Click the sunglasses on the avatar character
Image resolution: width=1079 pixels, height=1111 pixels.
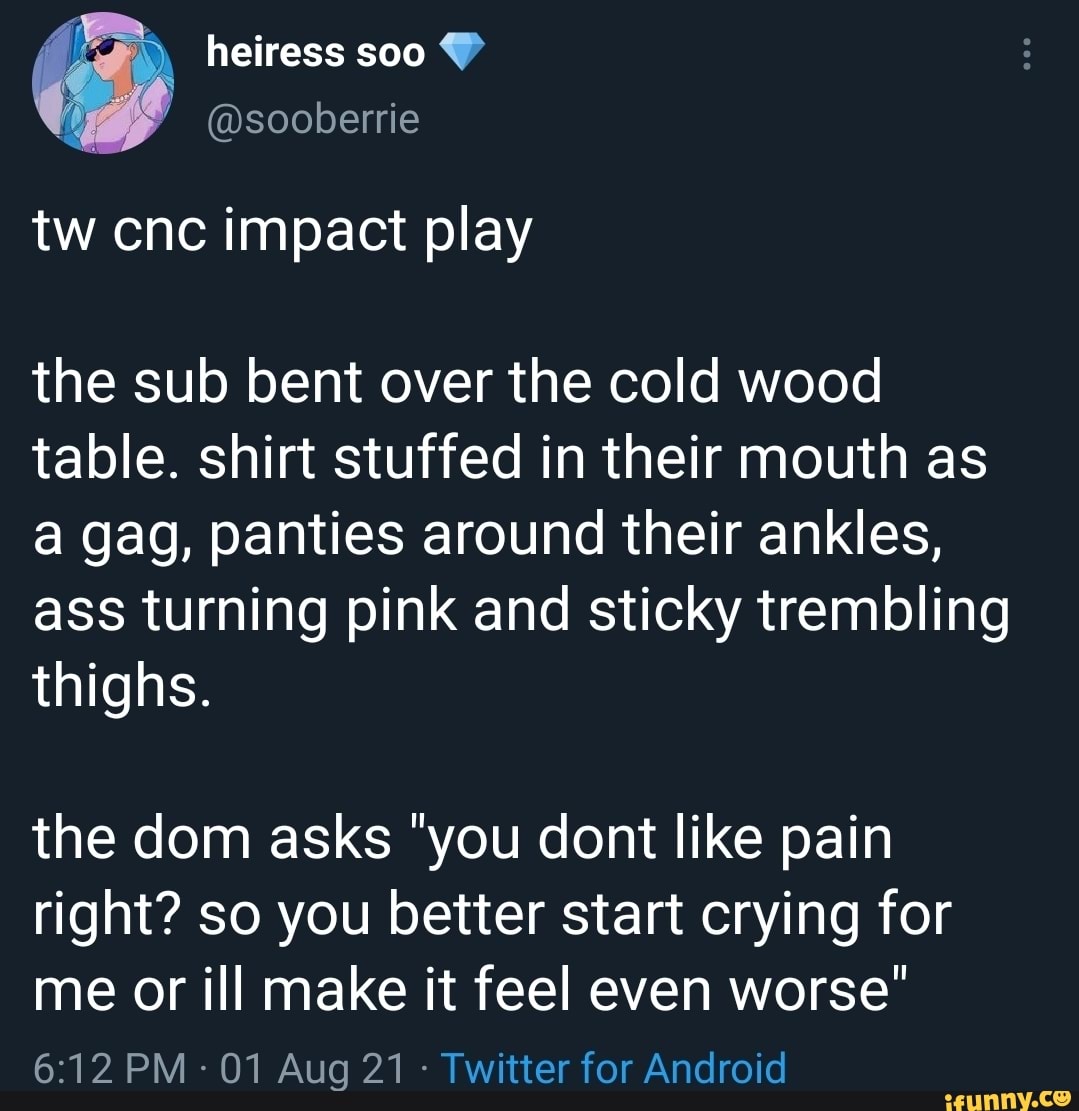(x=105, y=52)
